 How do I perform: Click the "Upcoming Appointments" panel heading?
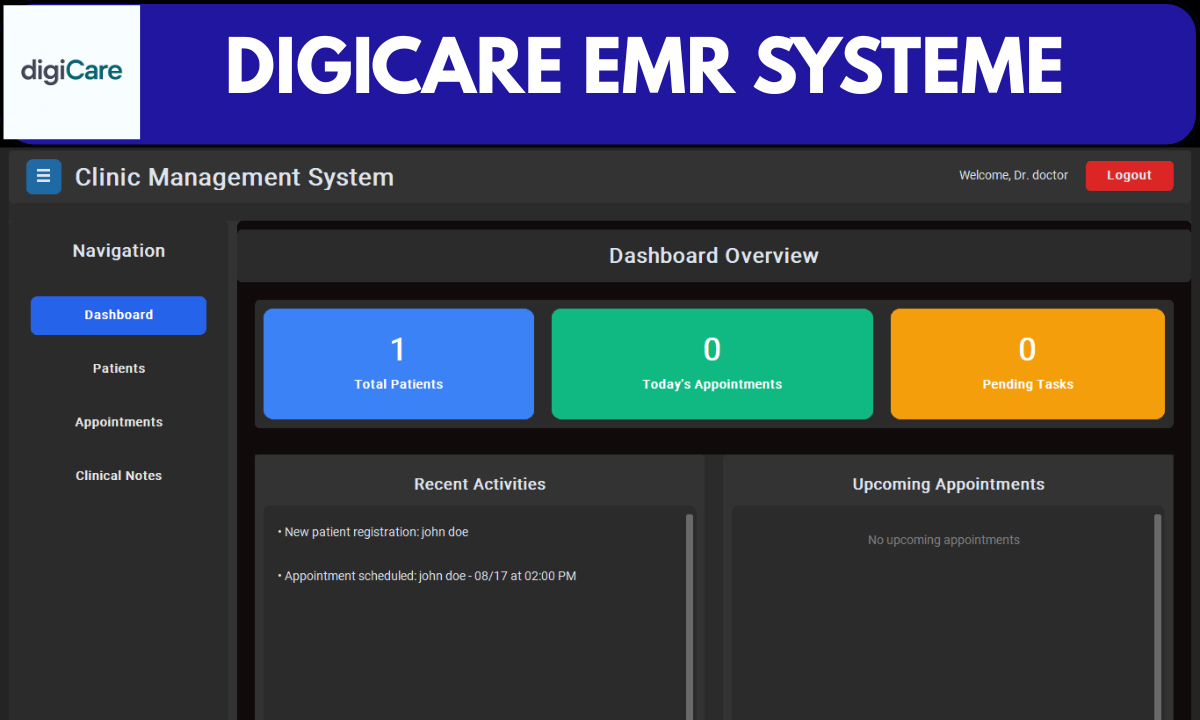(948, 484)
